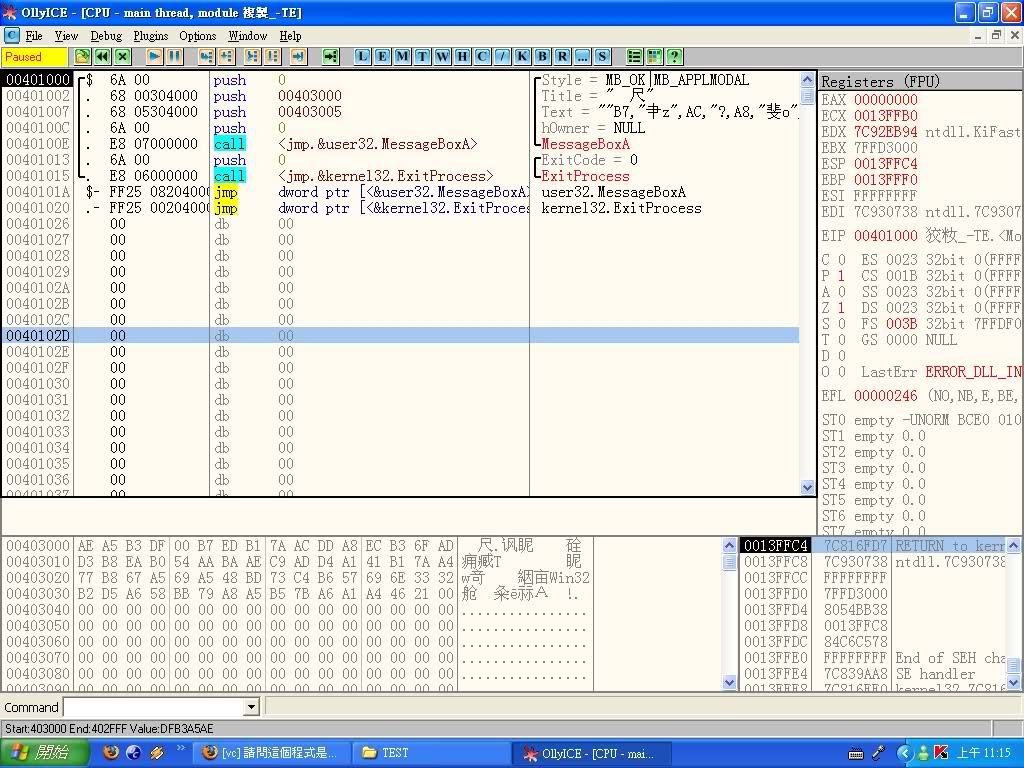Pause execution with the Pause icon
1024x768 pixels.
174,57
